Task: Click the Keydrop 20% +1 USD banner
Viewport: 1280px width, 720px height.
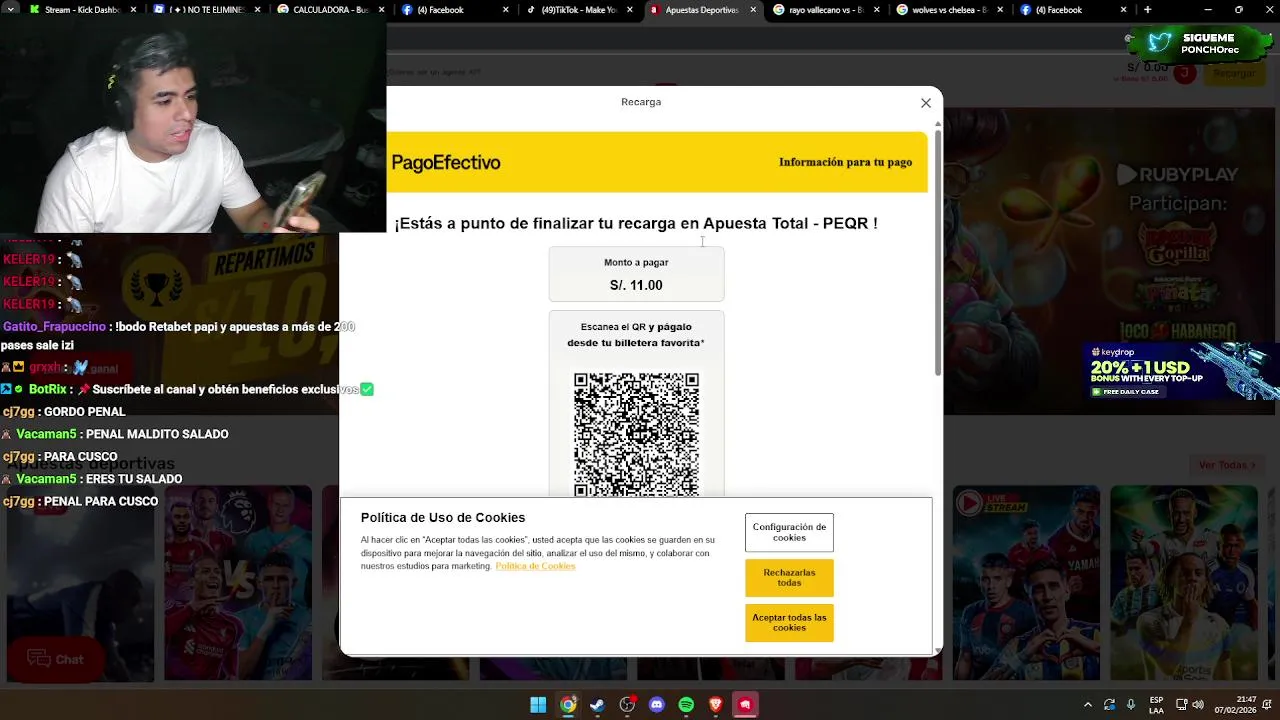Action: tap(1180, 372)
